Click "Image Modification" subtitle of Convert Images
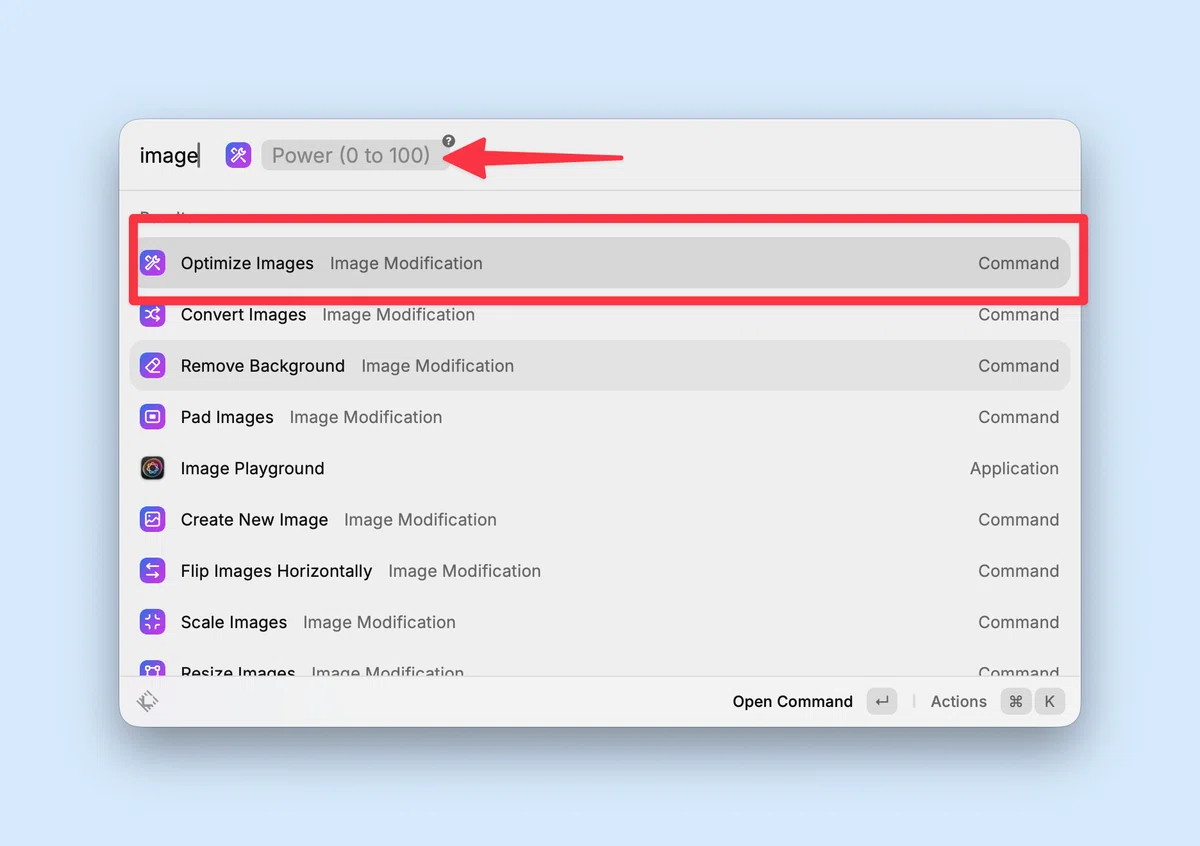The image size is (1200, 846). coord(398,315)
